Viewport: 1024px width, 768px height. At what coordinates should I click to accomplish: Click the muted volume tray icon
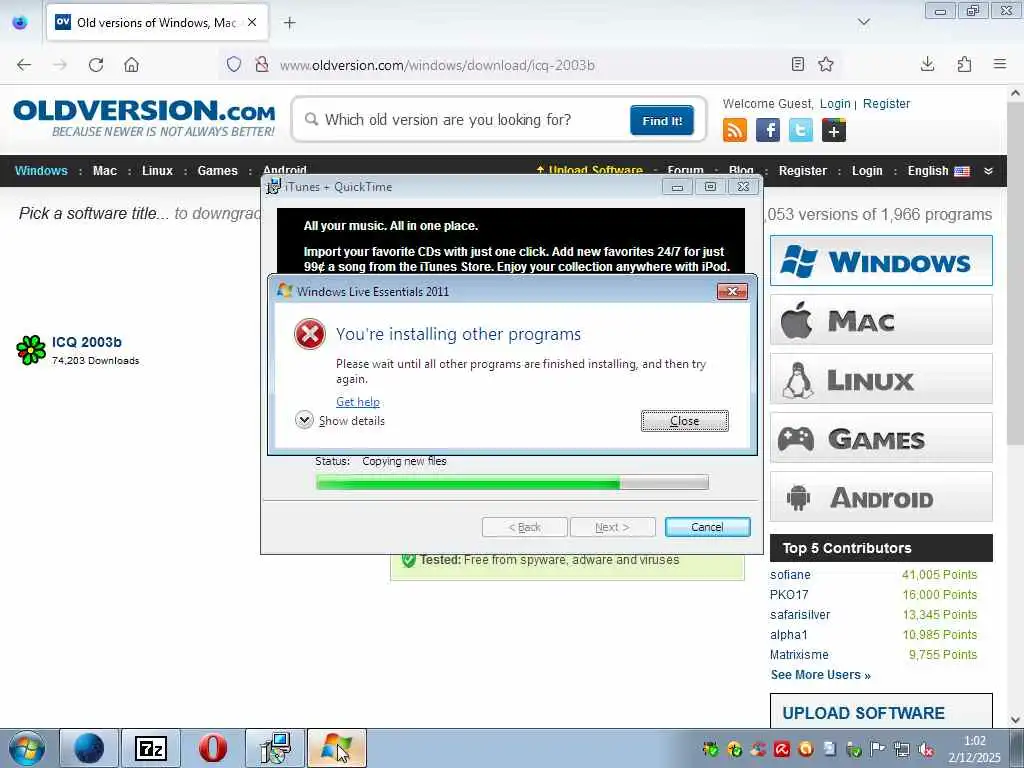(925, 749)
